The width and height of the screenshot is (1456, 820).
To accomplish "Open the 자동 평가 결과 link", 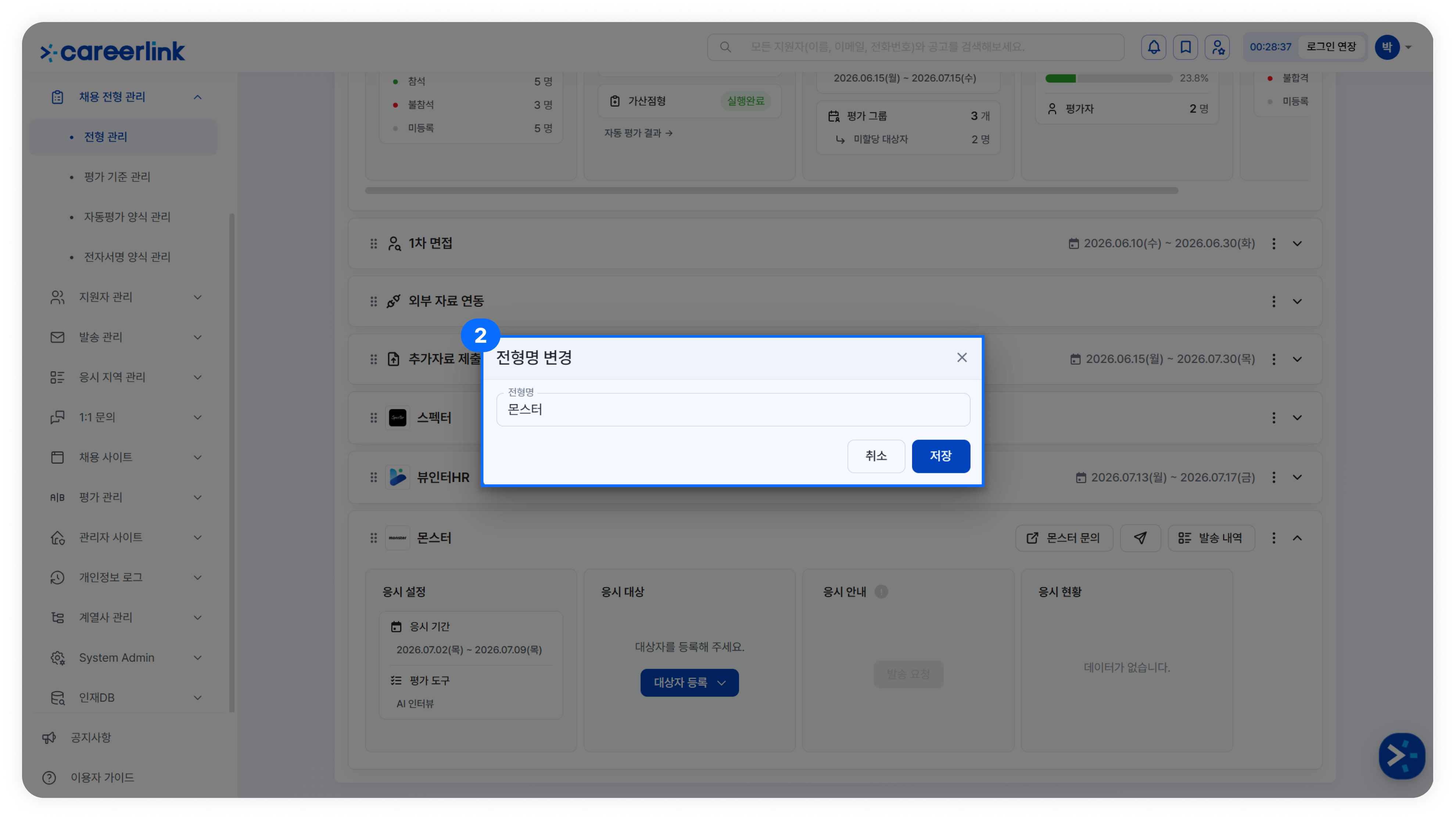I will [x=638, y=133].
